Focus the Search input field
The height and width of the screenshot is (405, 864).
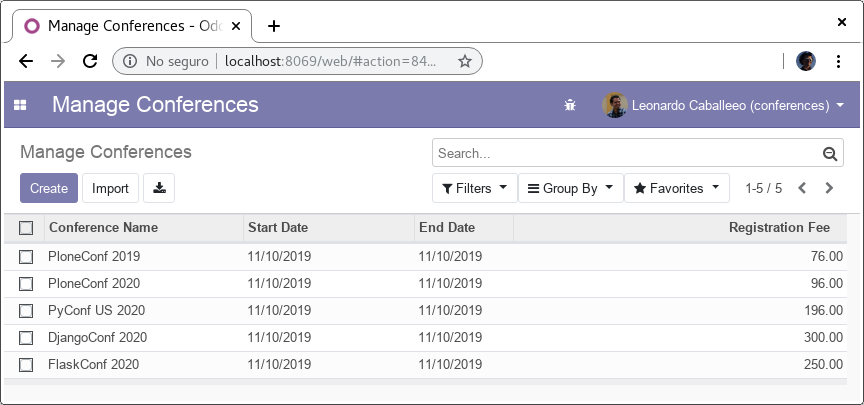(x=625, y=154)
